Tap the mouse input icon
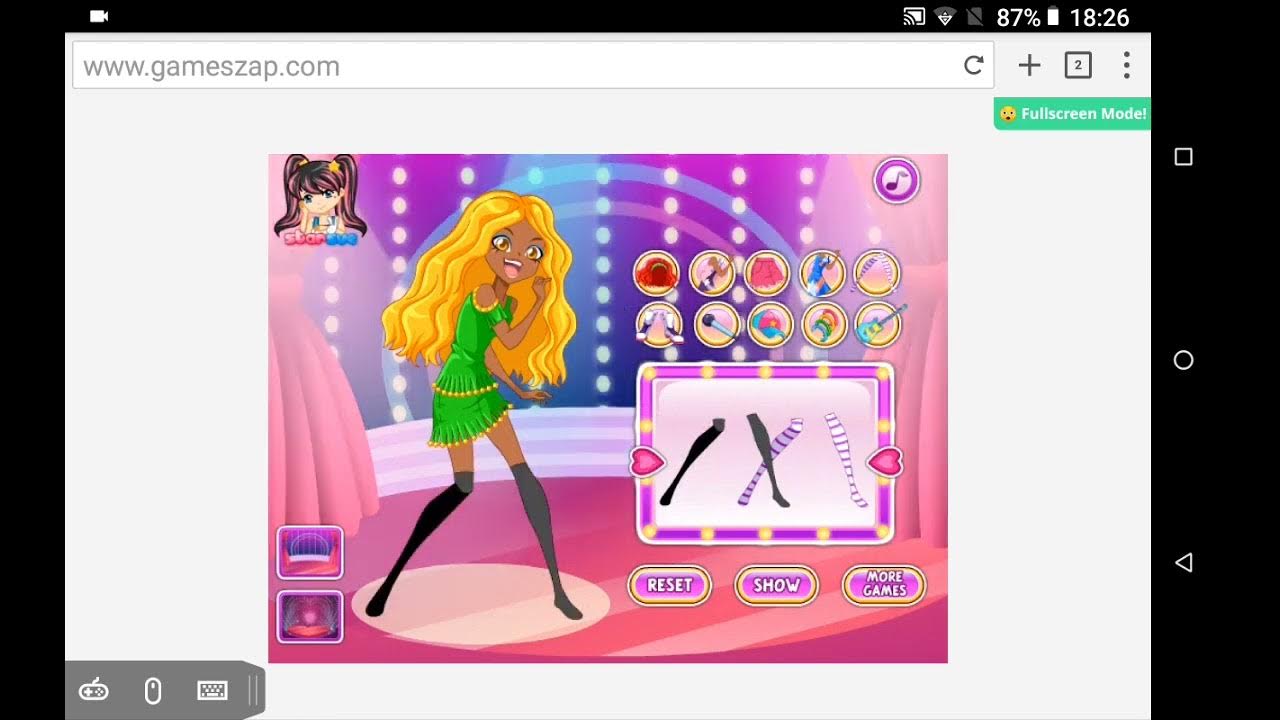 tap(153, 690)
